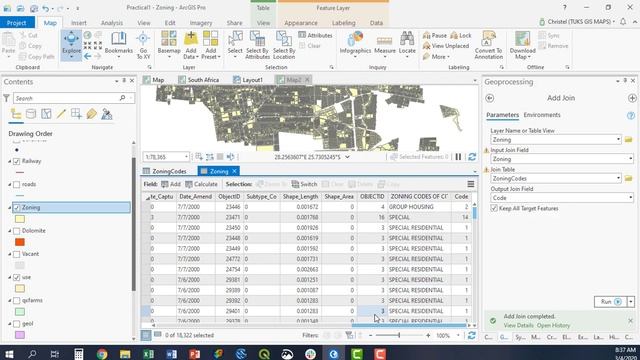Viewport: 640px width, 360px height.
Task: Toggle visibility of the qsfarms layer
Action: point(17,300)
